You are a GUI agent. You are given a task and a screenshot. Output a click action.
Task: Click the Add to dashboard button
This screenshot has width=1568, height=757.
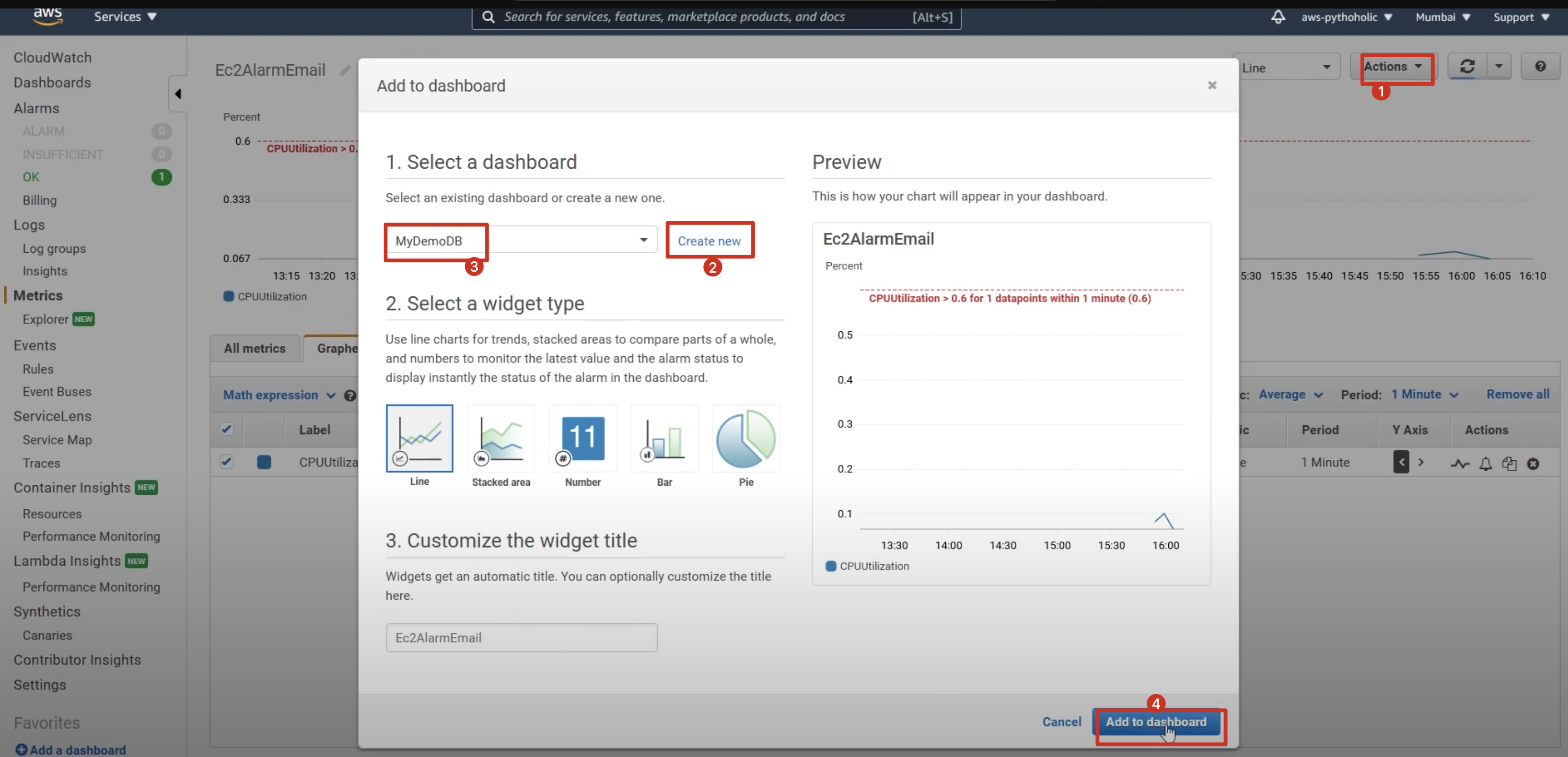tap(1156, 723)
